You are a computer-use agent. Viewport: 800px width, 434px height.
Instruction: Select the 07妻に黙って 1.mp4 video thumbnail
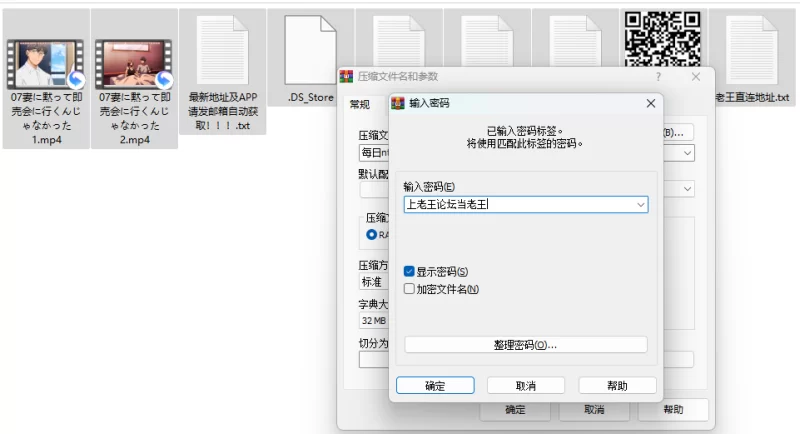pyautogui.click(x=46, y=64)
